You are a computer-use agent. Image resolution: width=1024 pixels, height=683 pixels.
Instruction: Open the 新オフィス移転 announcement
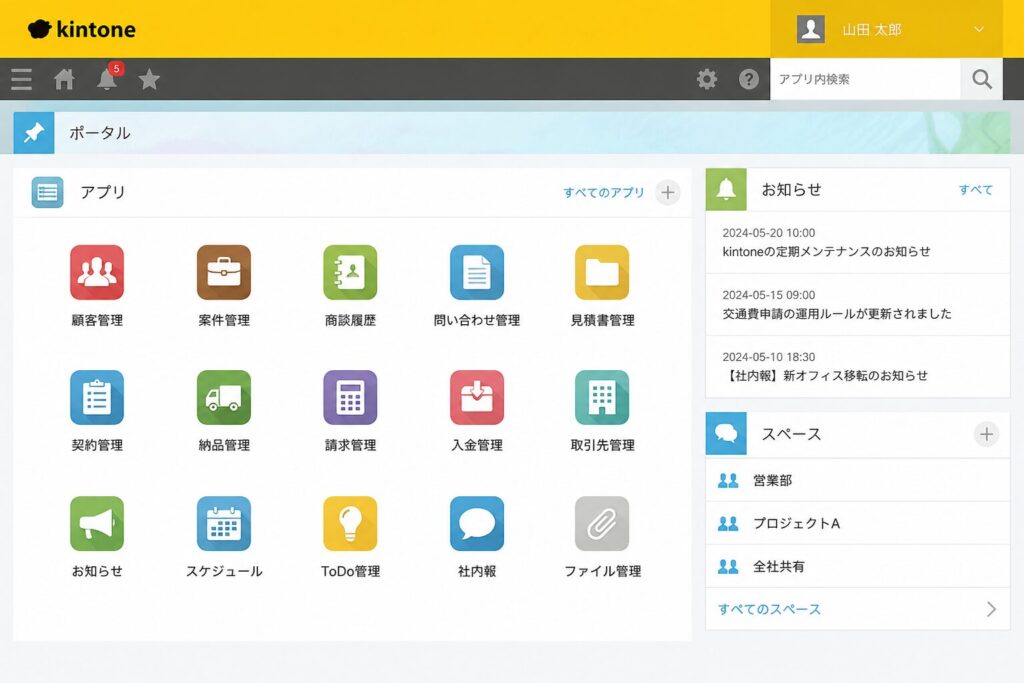click(x=825, y=375)
